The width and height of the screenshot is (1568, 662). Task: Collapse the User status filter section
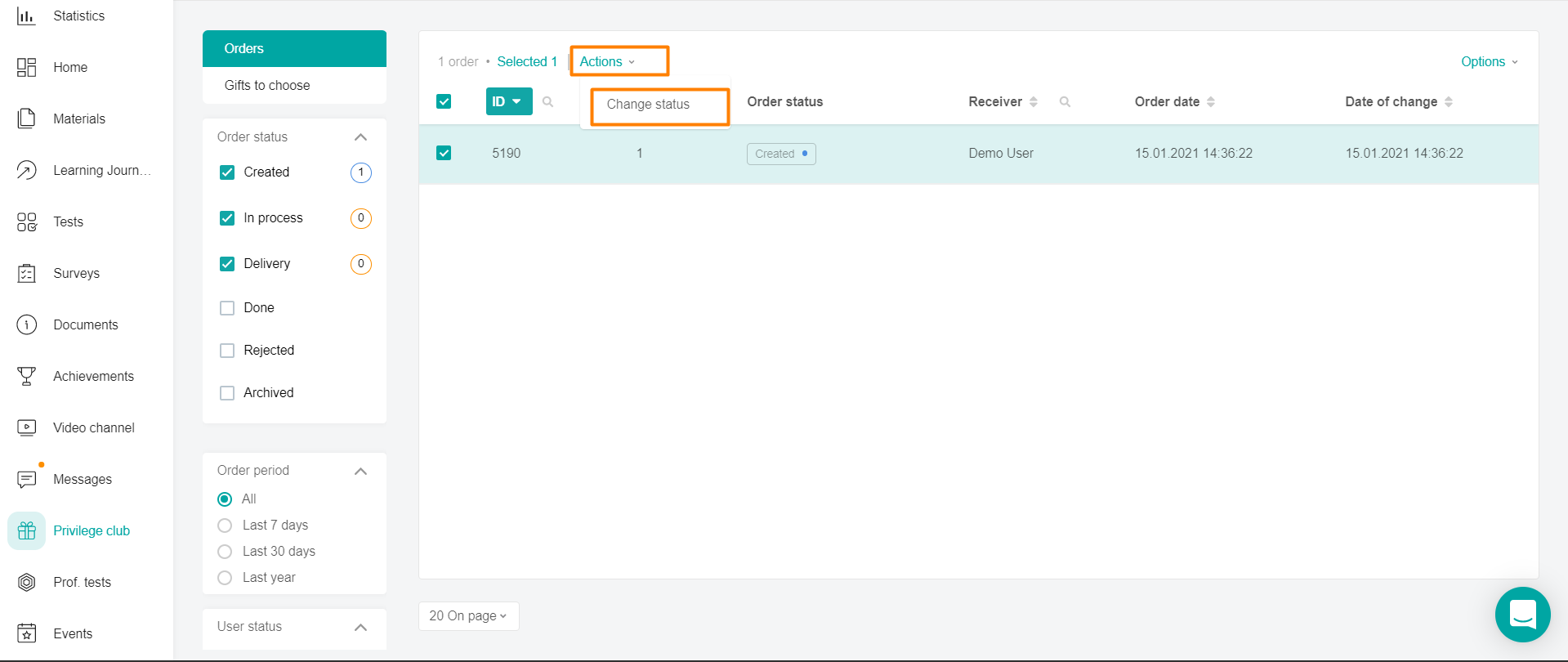click(360, 628)
